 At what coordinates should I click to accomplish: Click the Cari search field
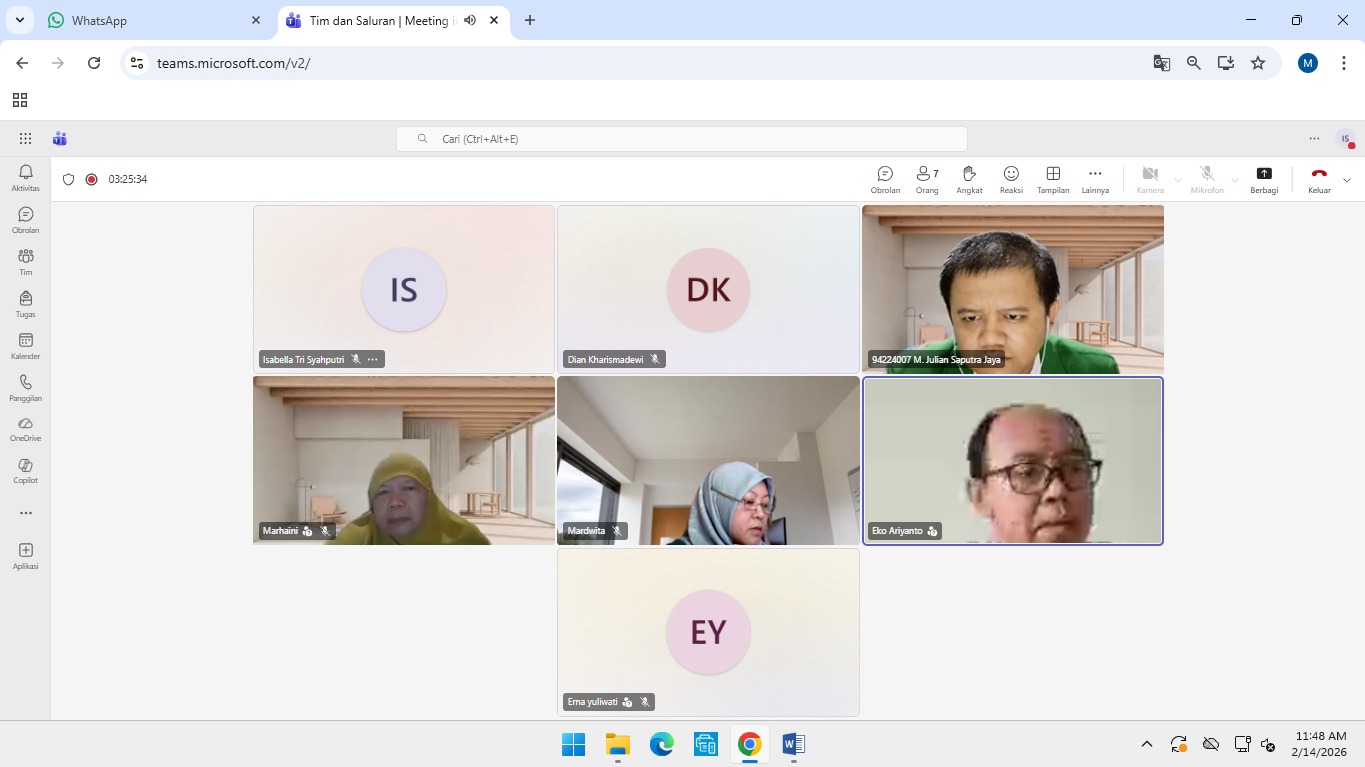(682, 139)
